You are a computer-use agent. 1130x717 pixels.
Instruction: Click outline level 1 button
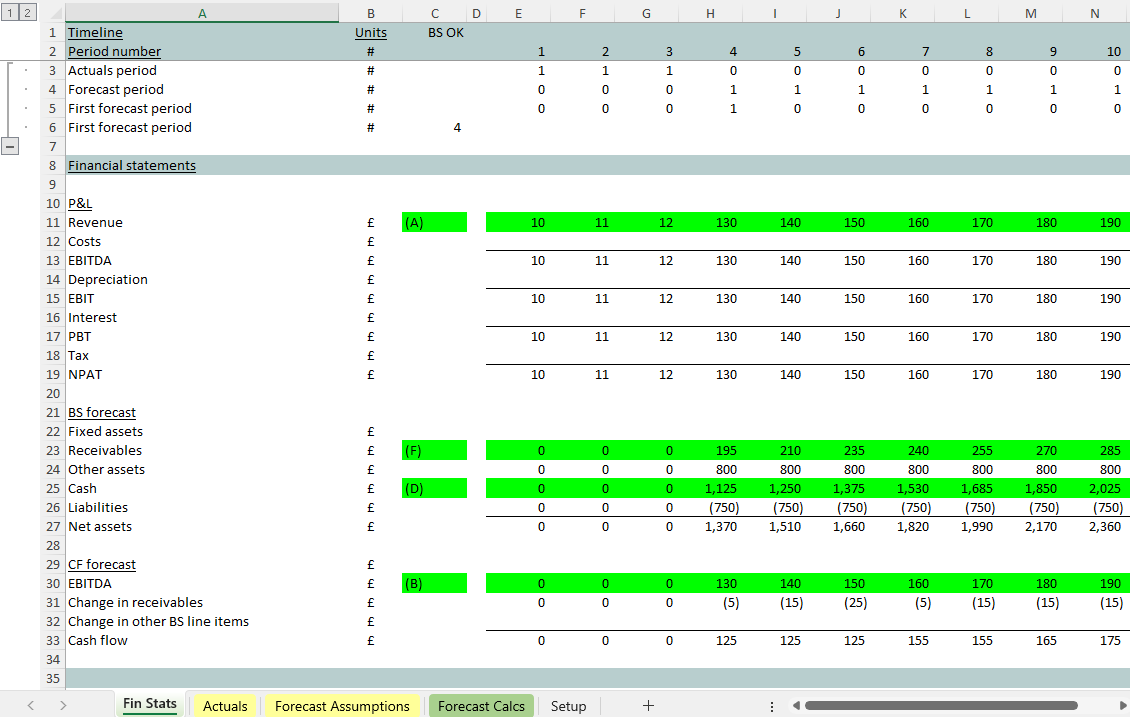[10, 12]
